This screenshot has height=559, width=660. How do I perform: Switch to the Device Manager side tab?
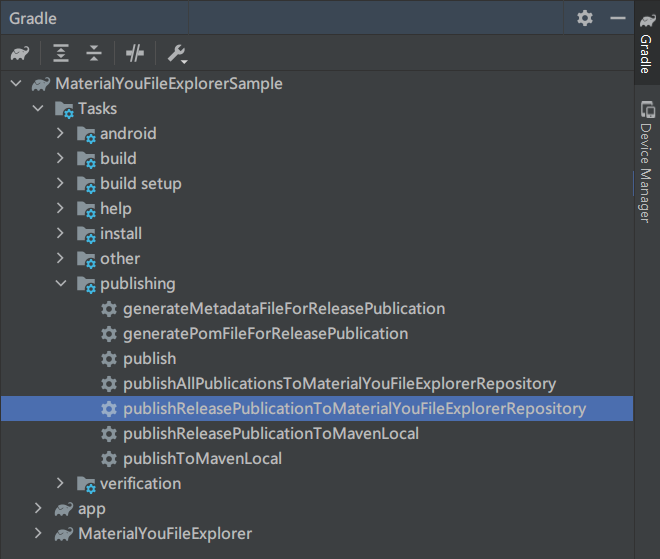647,162
